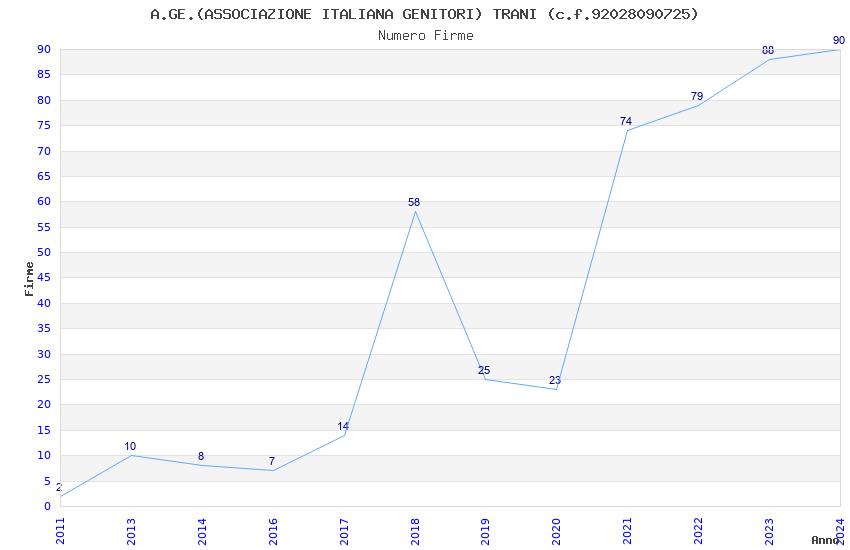Select the data label 88 for 2023
Screen dimensions: 850x550
point(768,50)
